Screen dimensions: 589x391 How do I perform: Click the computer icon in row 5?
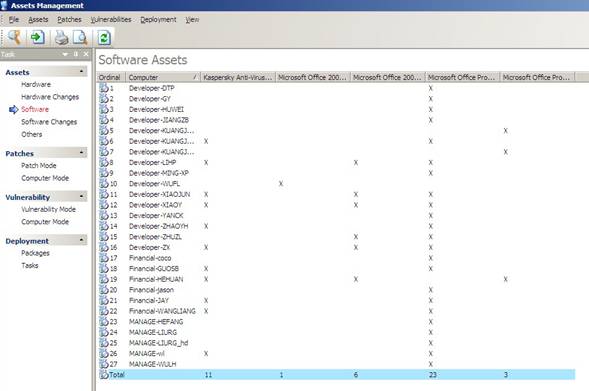pyautogui.click(x=104, y=130)
